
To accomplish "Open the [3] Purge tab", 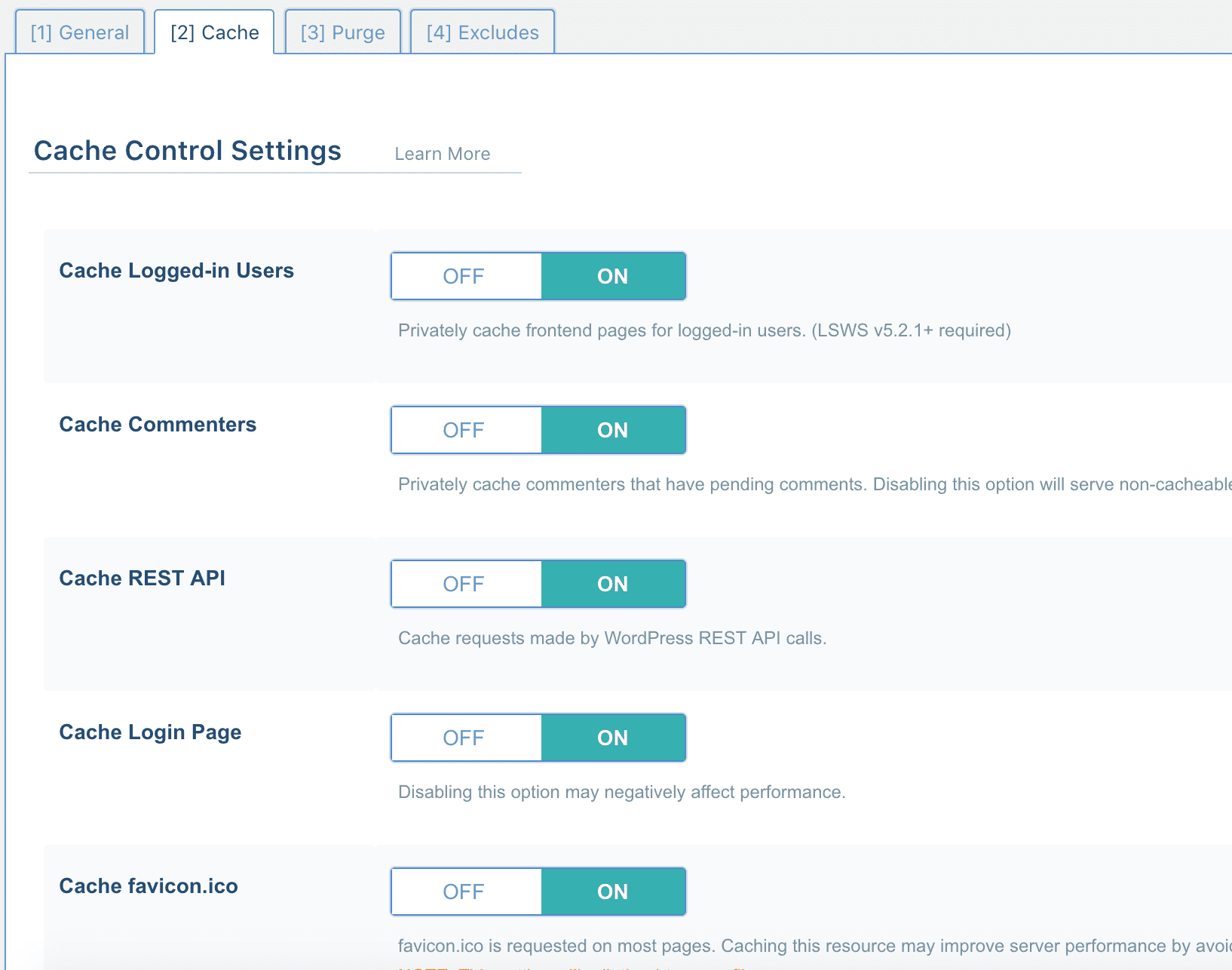I will [x=342, y=32].
